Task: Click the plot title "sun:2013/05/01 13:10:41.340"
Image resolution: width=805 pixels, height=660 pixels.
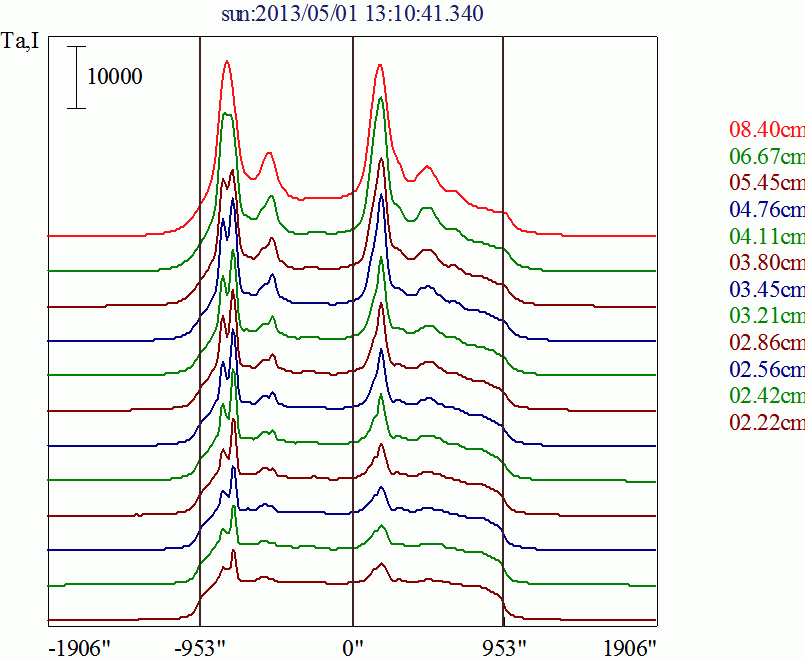Action: tap(352, 13)
